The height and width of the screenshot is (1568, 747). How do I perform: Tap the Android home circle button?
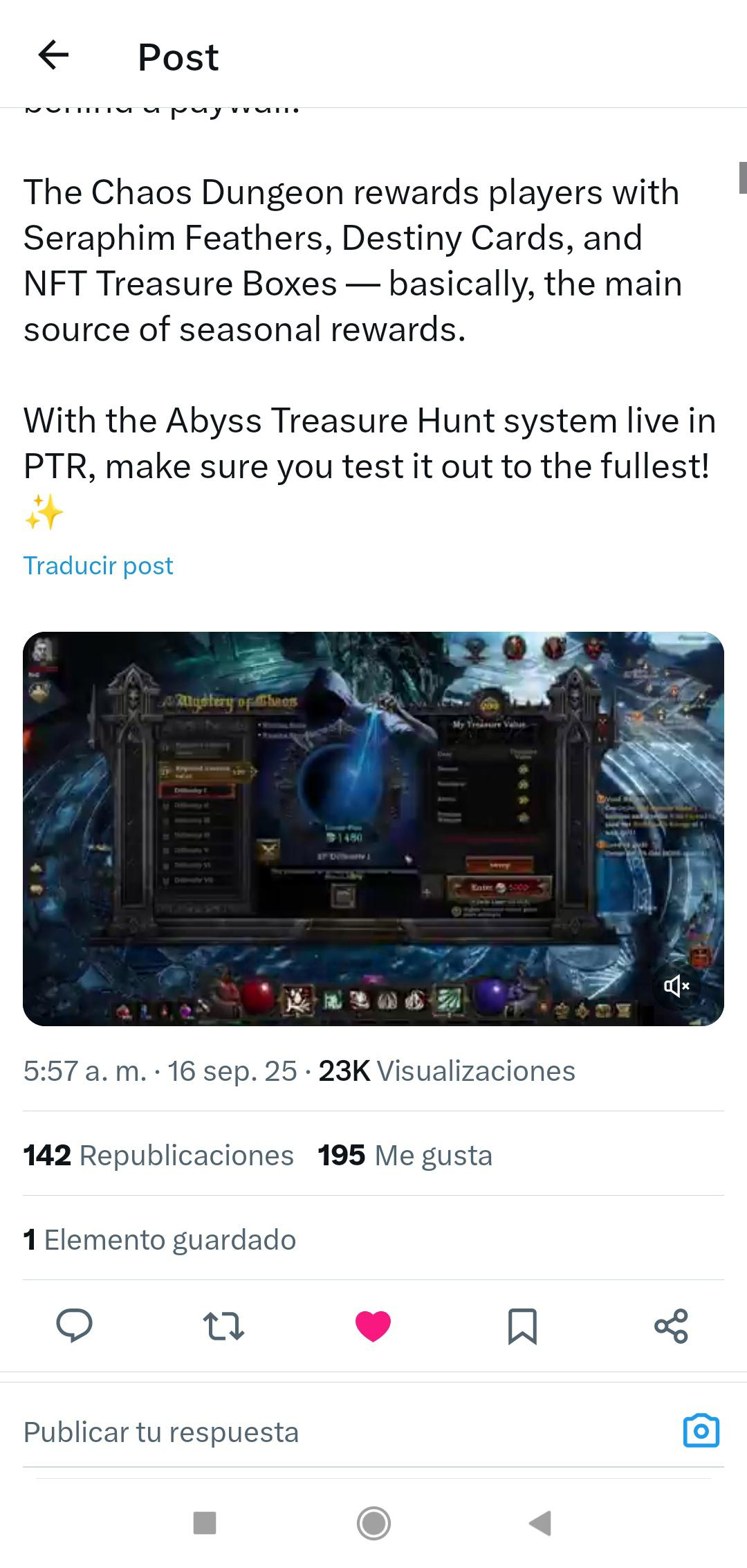click(x=373, y=1522)
